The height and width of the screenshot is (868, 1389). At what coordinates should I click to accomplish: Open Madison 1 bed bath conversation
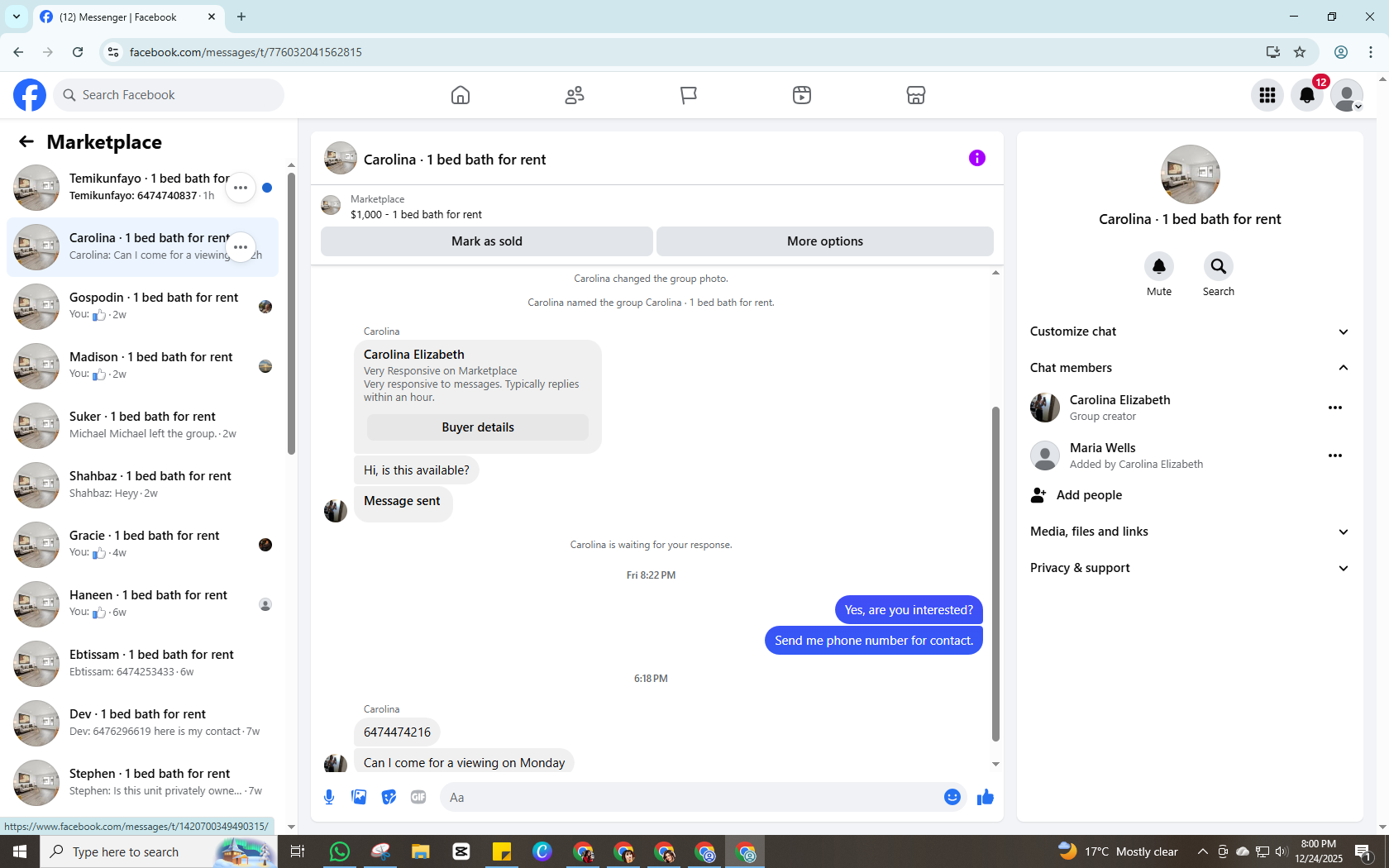143,366
